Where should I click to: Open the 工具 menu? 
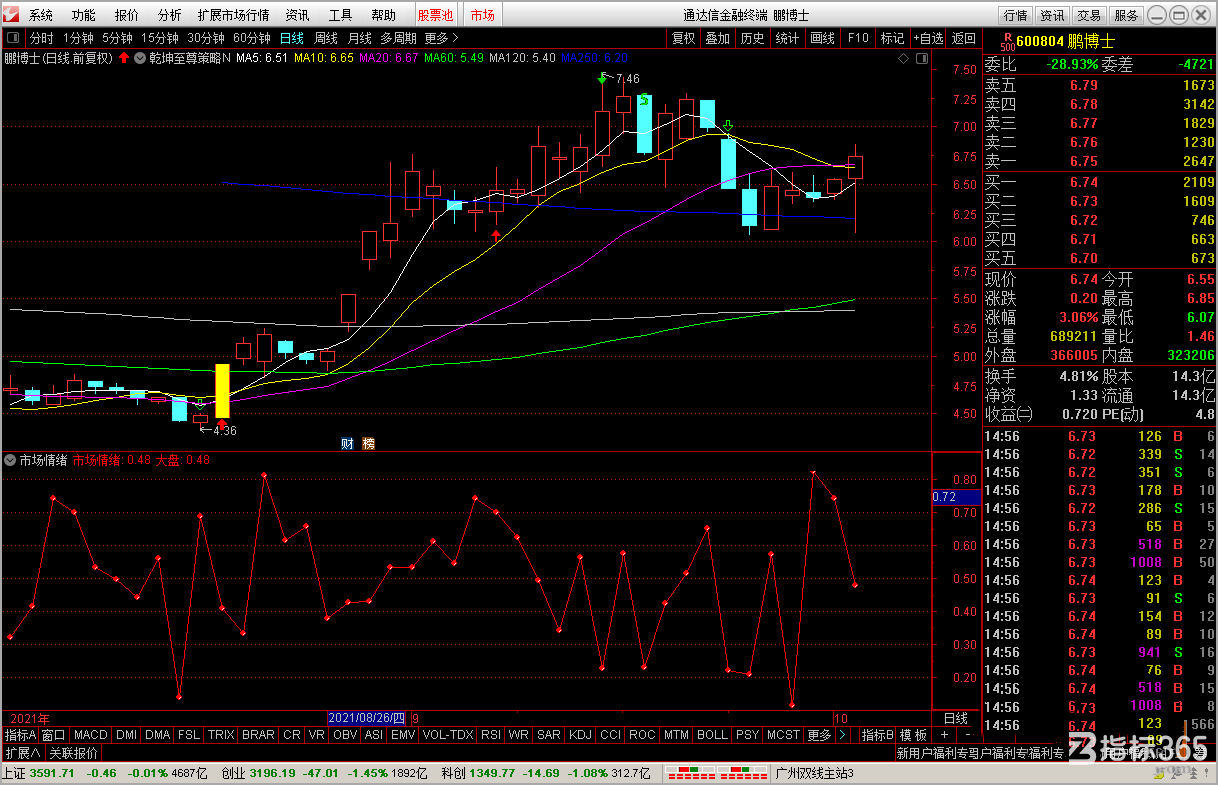point(341,15)
